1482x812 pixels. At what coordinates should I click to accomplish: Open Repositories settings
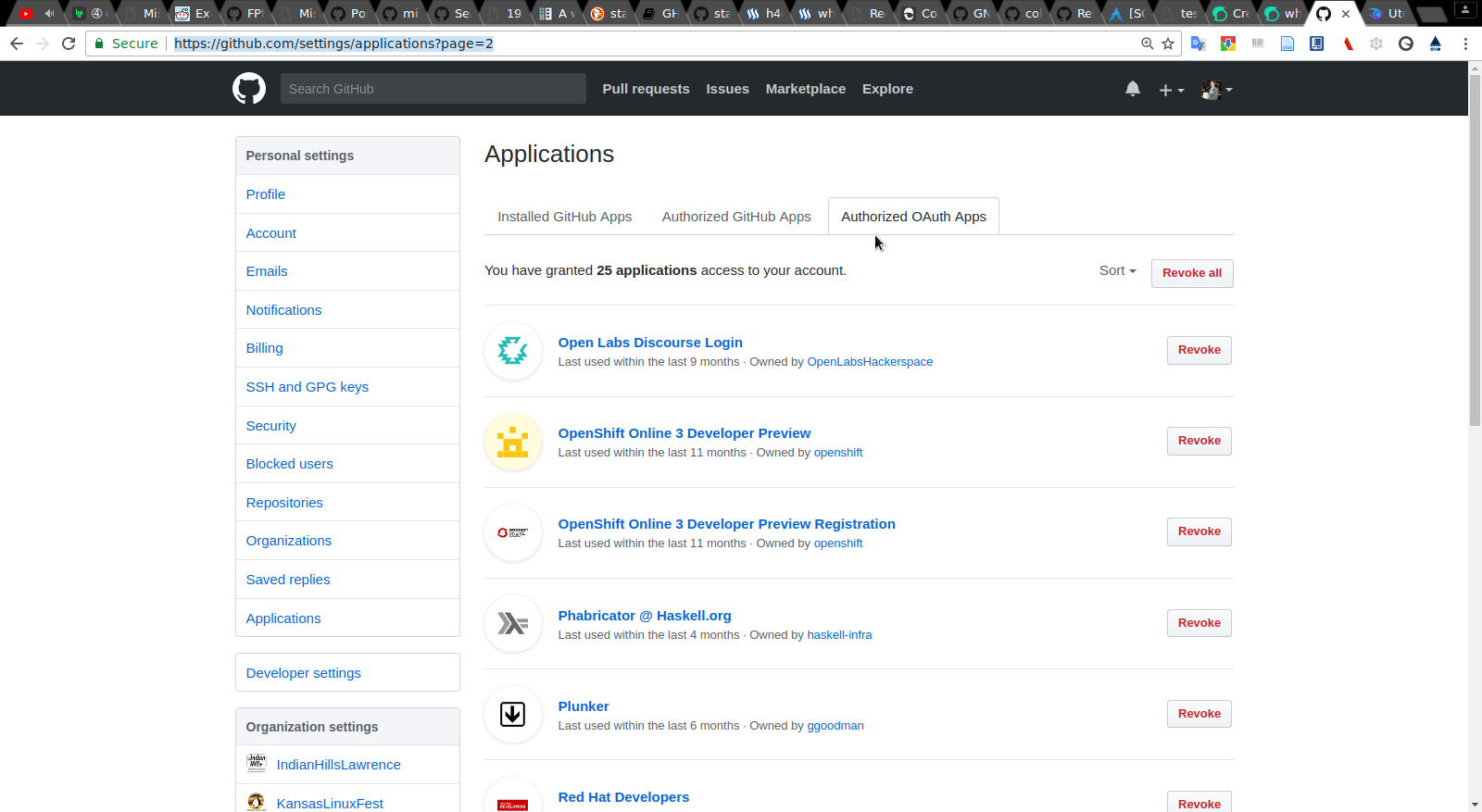(x=347, y=503)
